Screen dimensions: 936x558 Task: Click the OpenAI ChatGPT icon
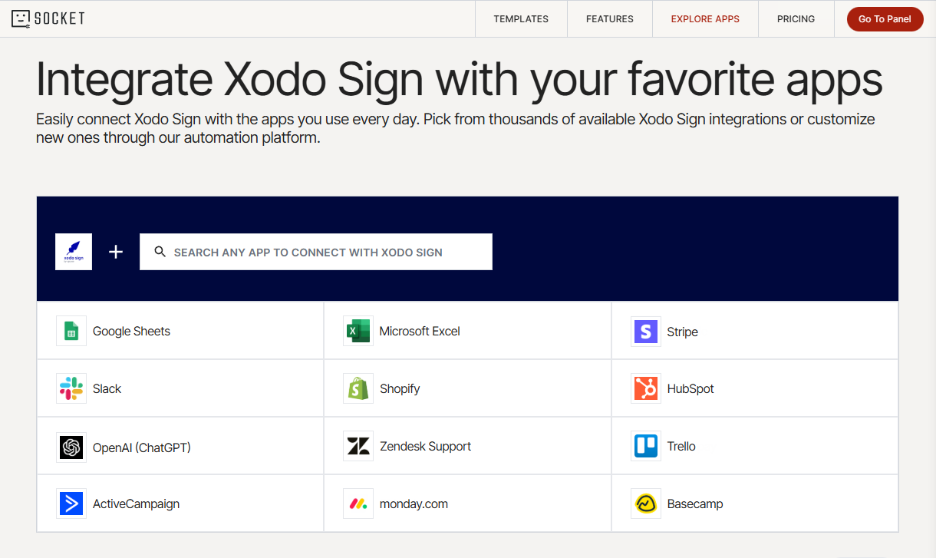click(x=71, y=447)
